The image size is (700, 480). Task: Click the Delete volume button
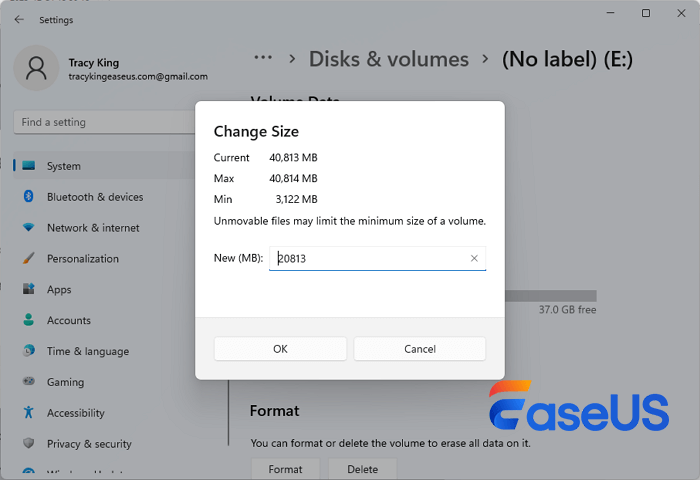click(x=362, y=469)
